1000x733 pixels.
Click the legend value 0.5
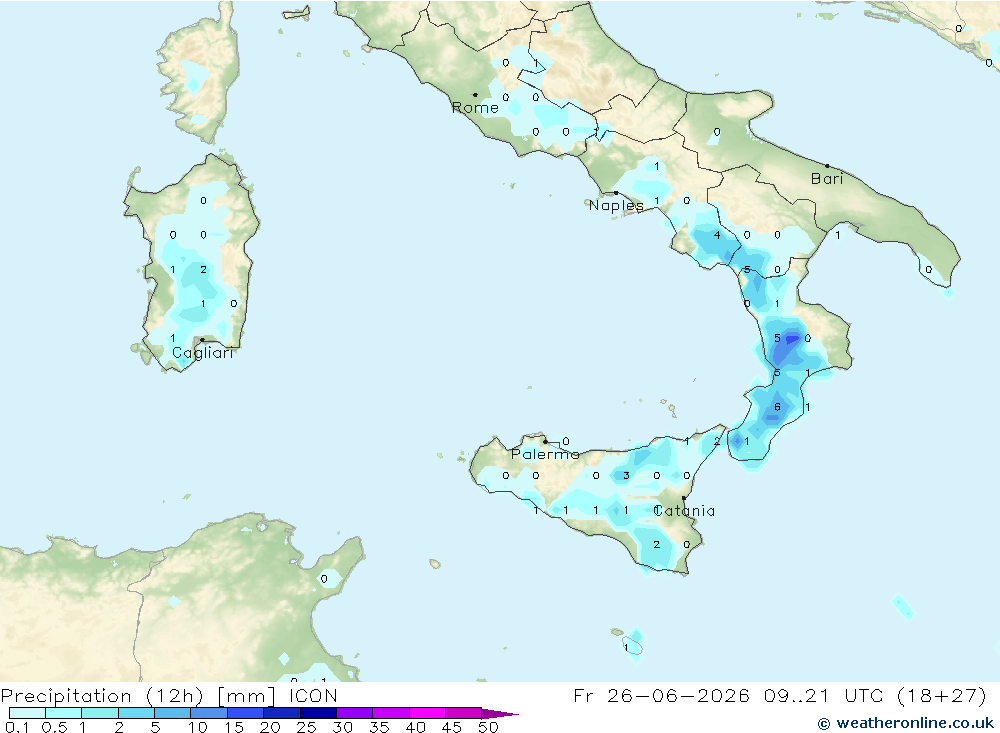tap(54, 727)
